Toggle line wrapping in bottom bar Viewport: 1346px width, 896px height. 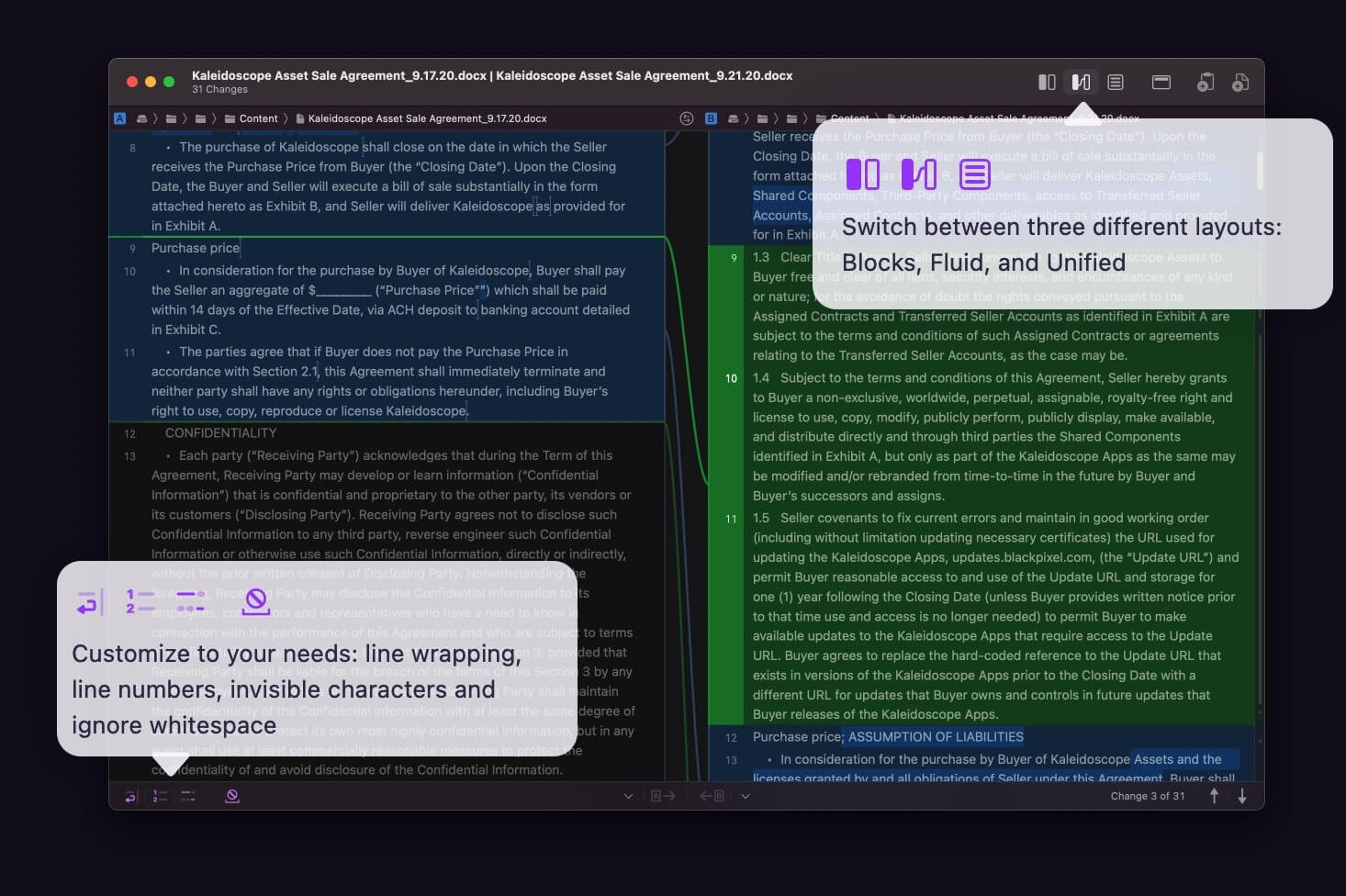[130, 796]
